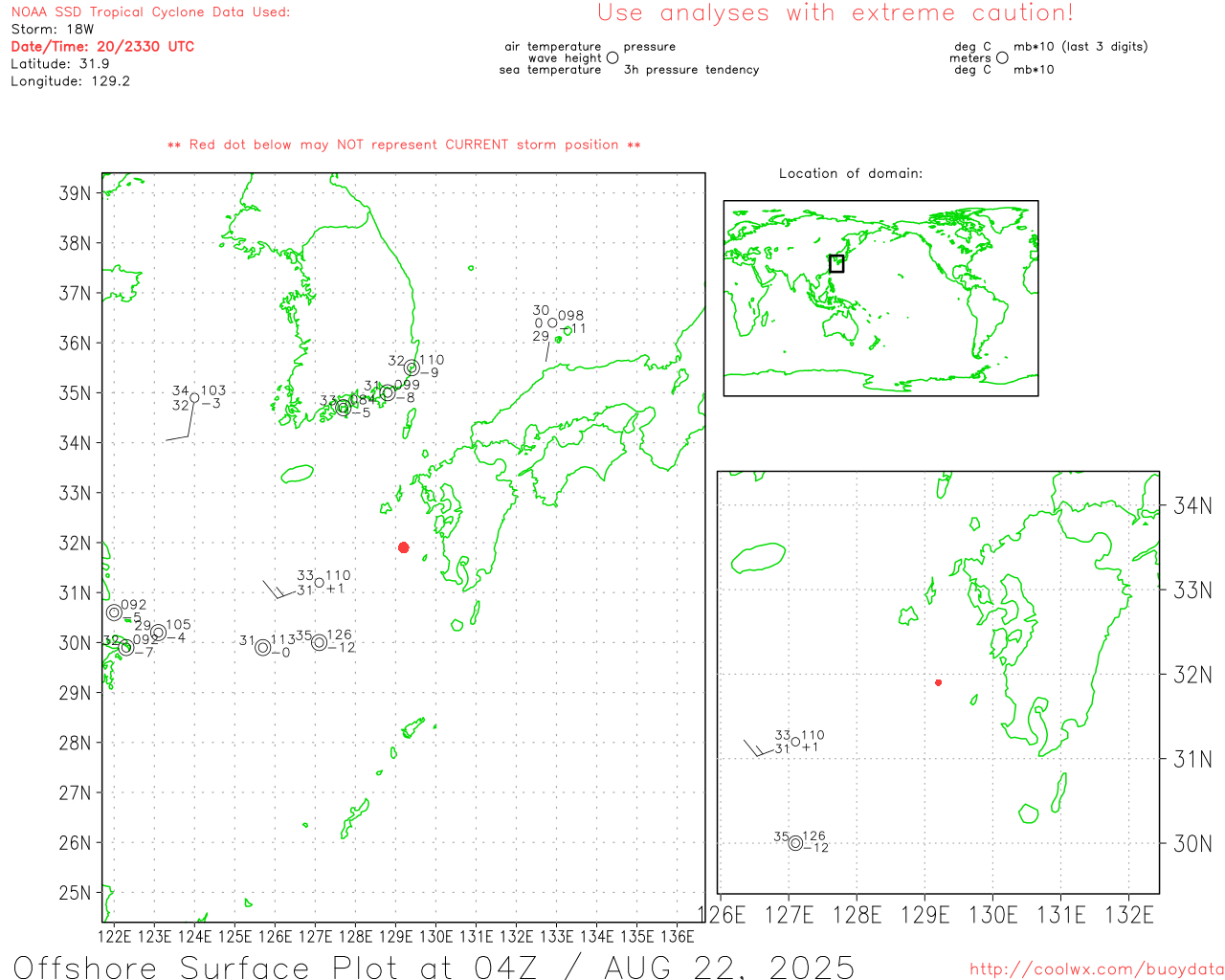Click the buoy marker reading 105 -4
Screen dimensions: 1225x980
point(159,633)
